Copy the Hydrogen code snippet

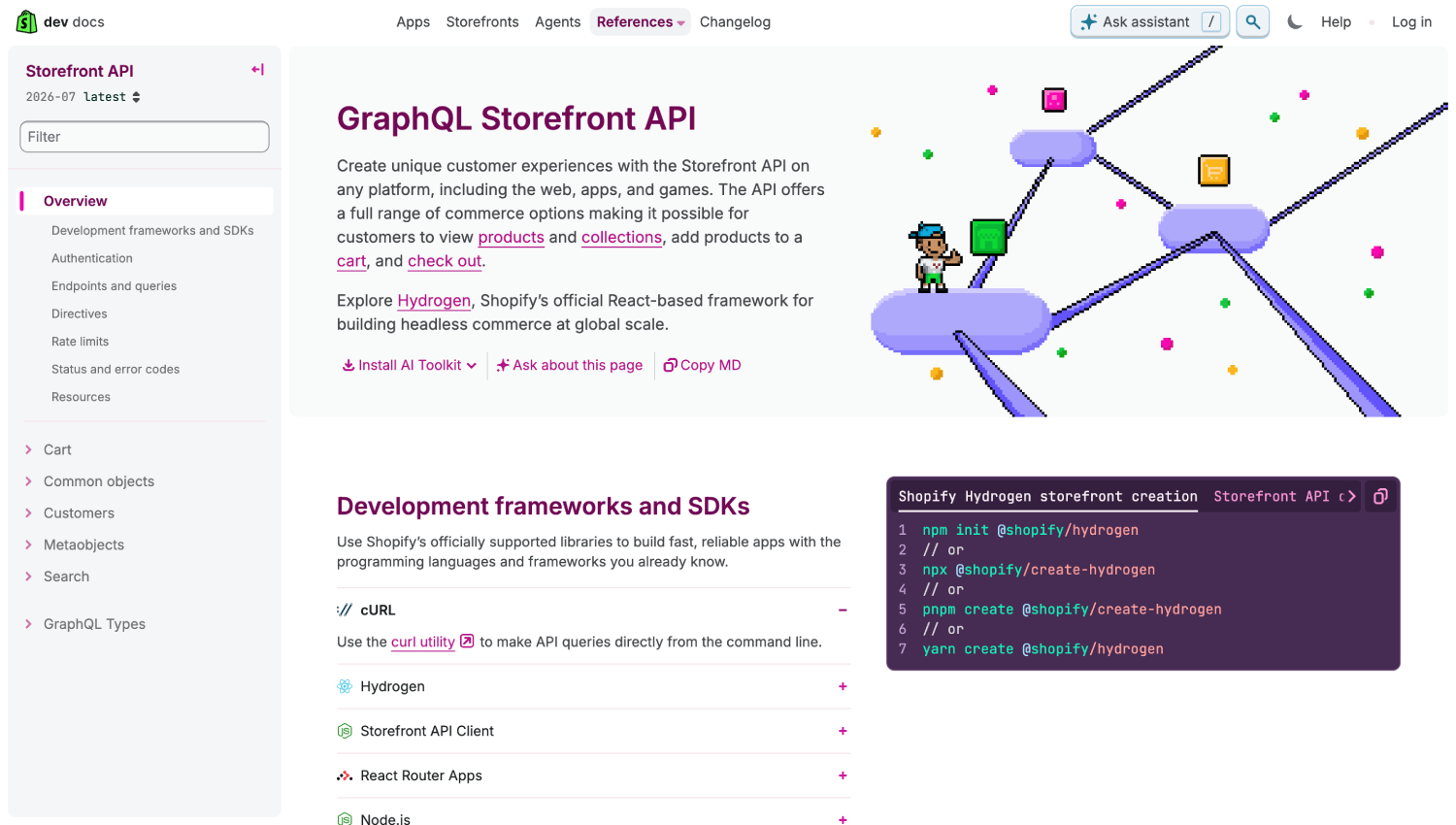click(1380, 496)
